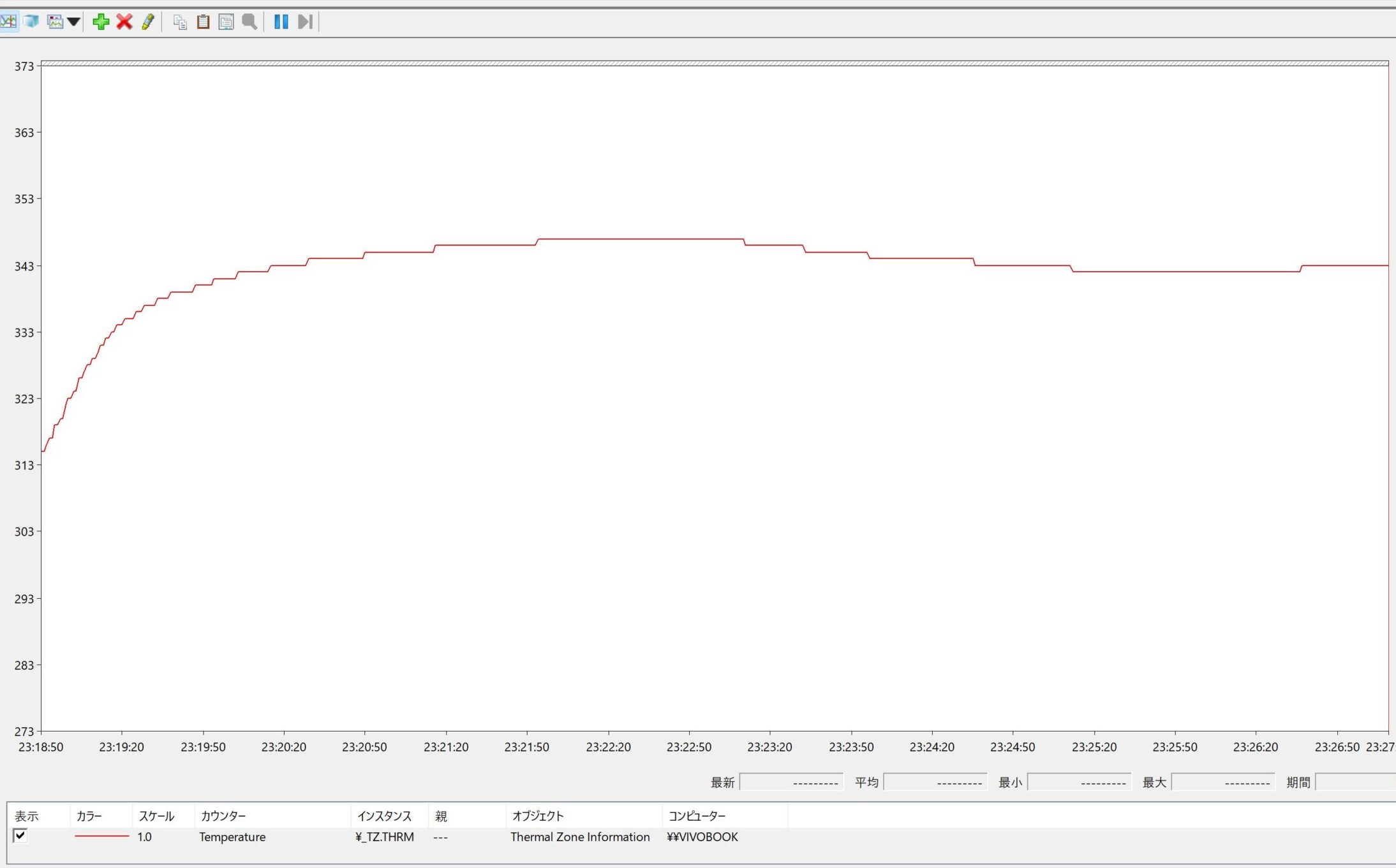Viewport: 1396px width, 868px height.
Task: Click the 期間 value field
Action: coord(1356,782)
